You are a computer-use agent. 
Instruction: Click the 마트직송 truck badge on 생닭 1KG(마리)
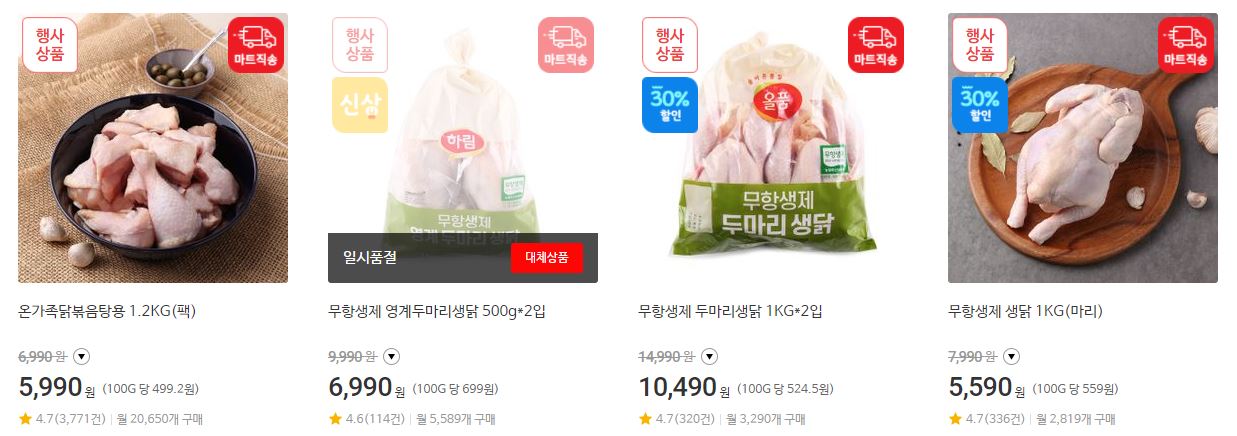1185,45
